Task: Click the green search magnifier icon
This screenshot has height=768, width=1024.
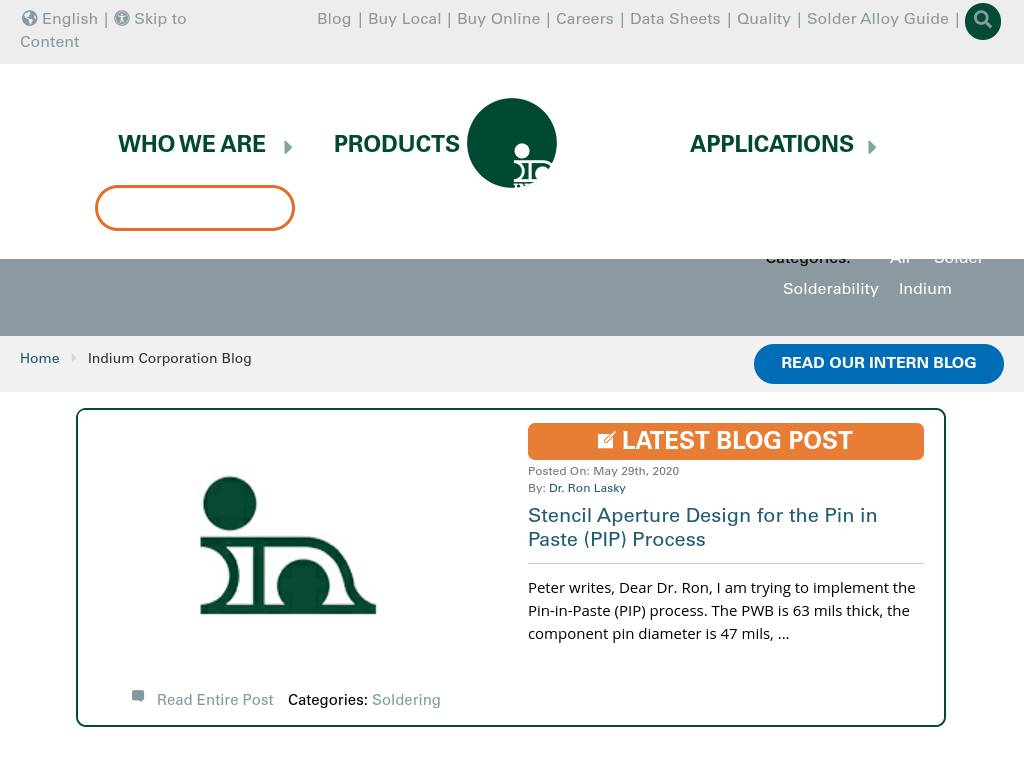Action: (982, 21)
